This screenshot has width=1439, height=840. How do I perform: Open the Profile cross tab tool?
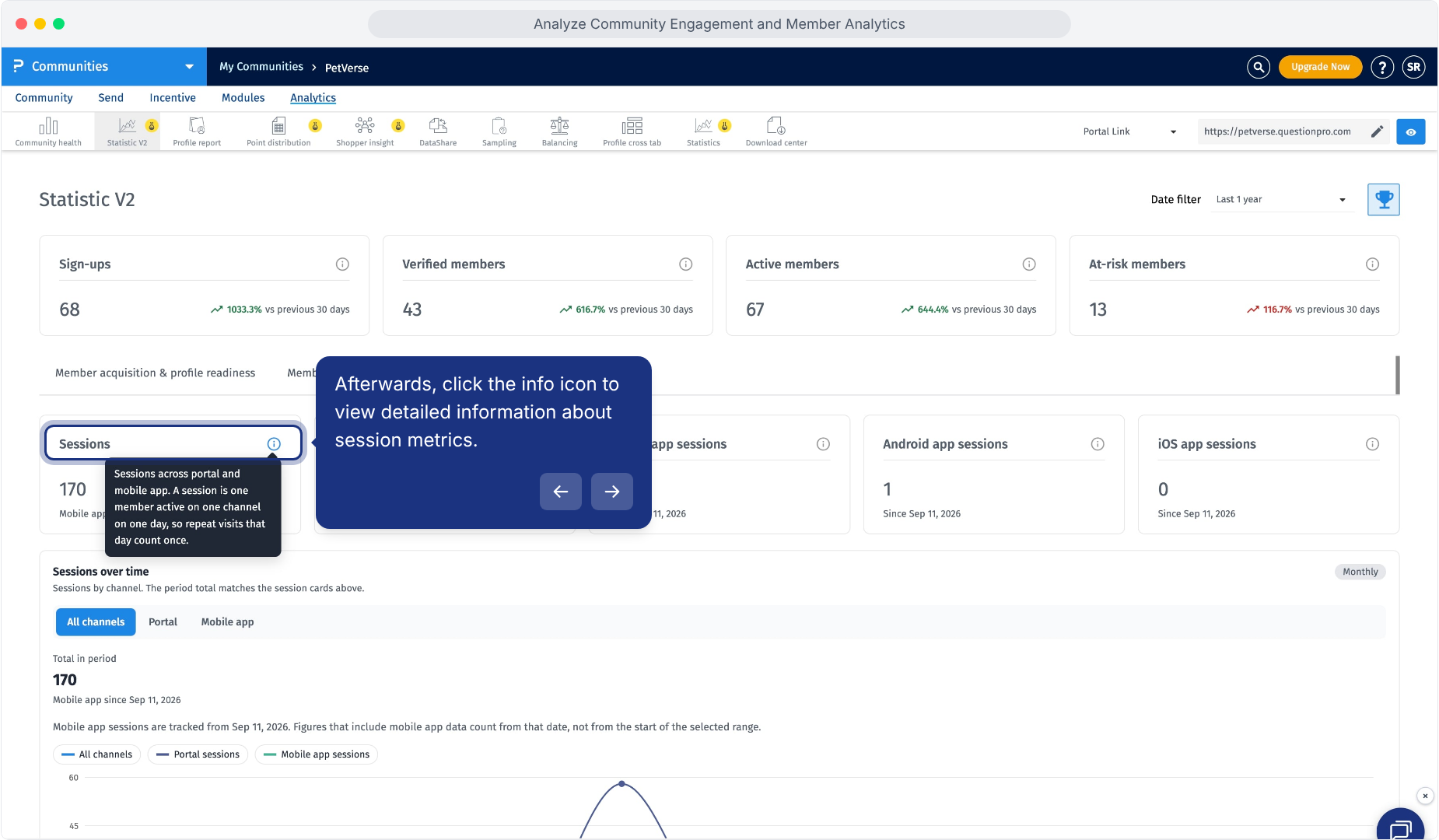pos(632,131)
